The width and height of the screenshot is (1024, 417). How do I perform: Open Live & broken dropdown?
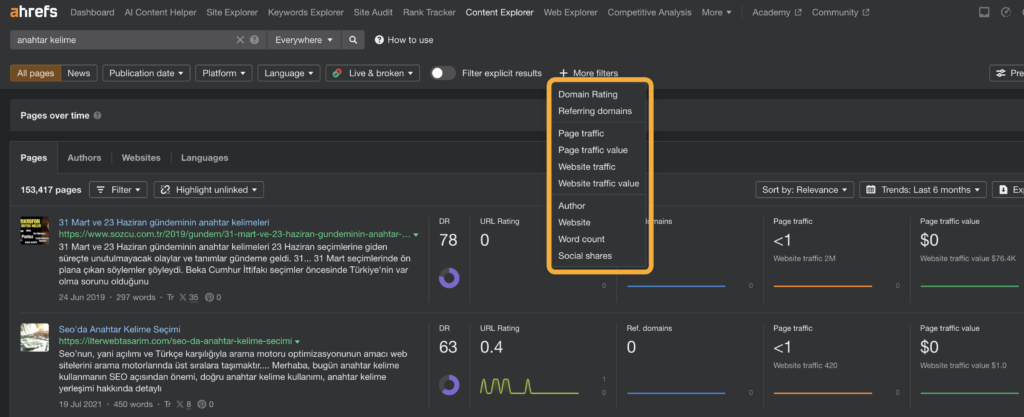tap(372, 73)
